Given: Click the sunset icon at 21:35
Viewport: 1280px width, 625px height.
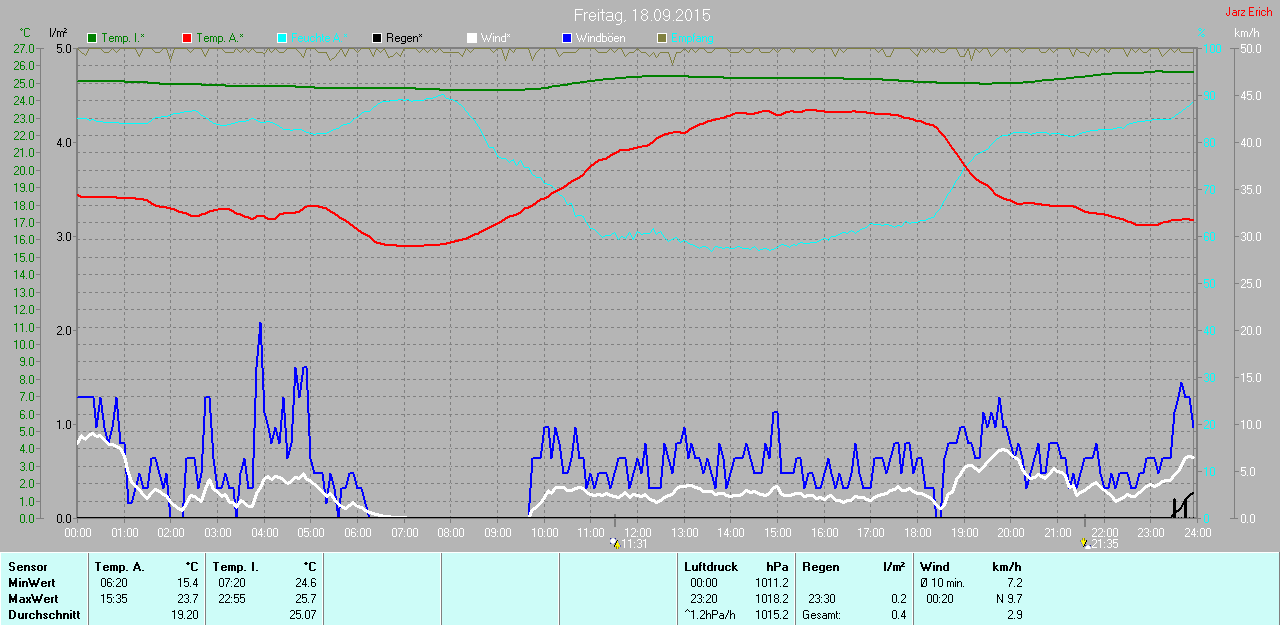Looking at the screenshot, I should point(1085,543).
